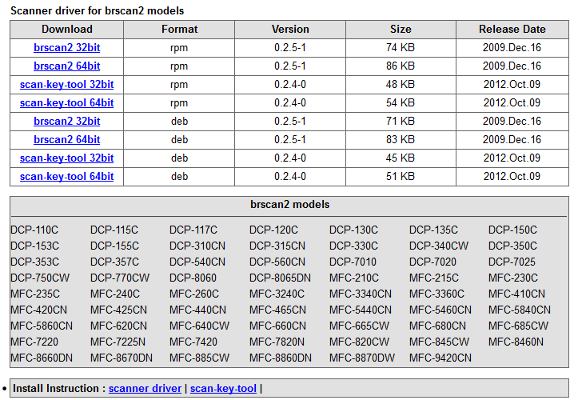Select model DCP-8065DN
578x400 pixels.
[280, 278]
